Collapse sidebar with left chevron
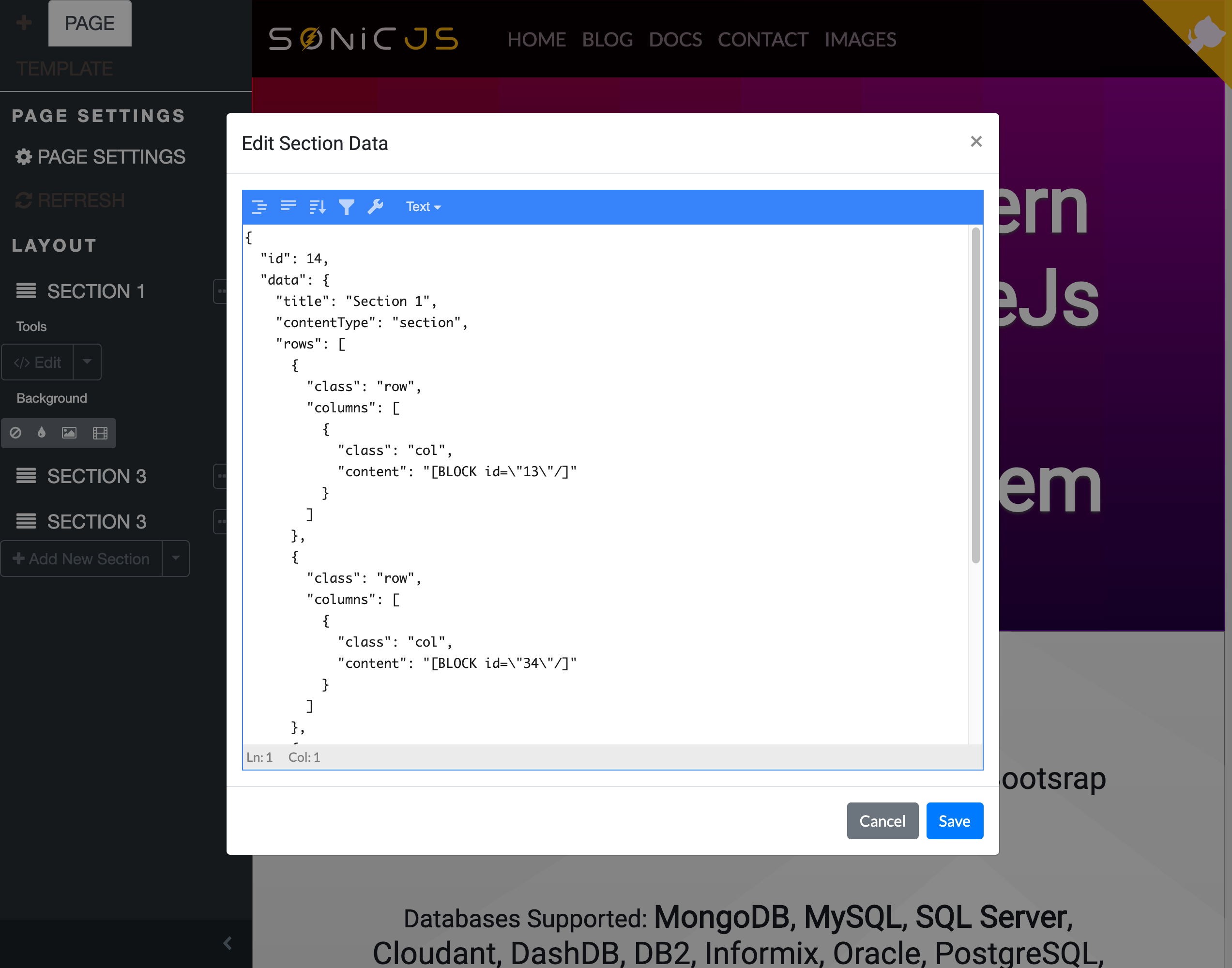The image size is (1232, 968). click(x=228, y=943)
